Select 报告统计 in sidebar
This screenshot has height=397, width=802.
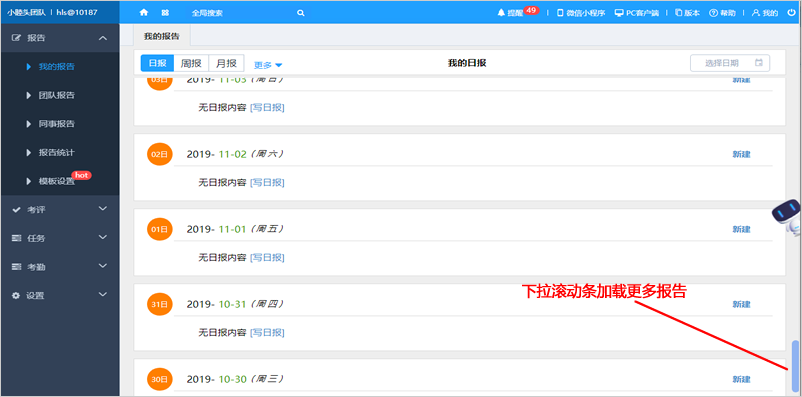coord(57,152)
